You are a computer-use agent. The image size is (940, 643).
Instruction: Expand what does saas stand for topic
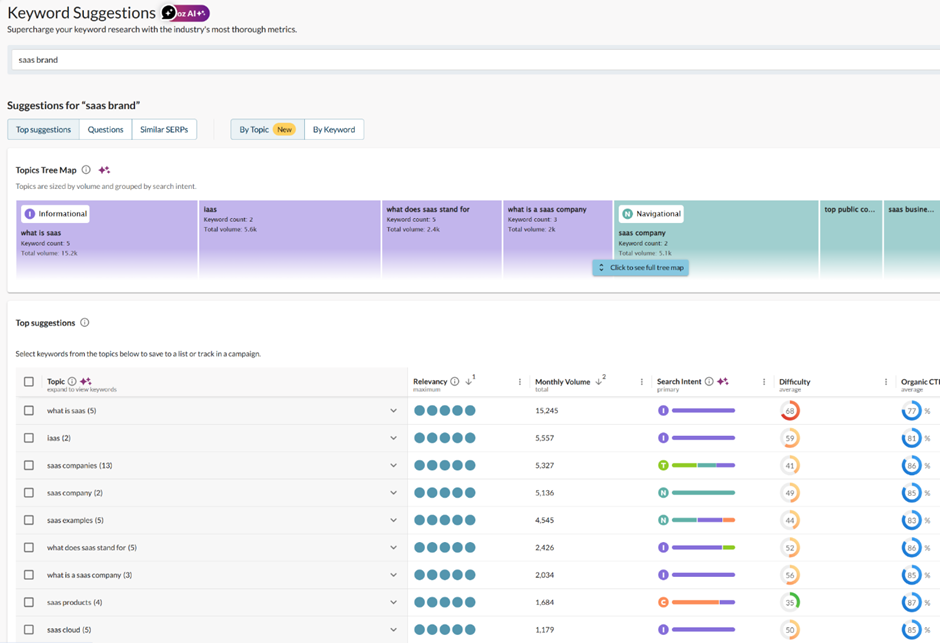pos(393,547)
